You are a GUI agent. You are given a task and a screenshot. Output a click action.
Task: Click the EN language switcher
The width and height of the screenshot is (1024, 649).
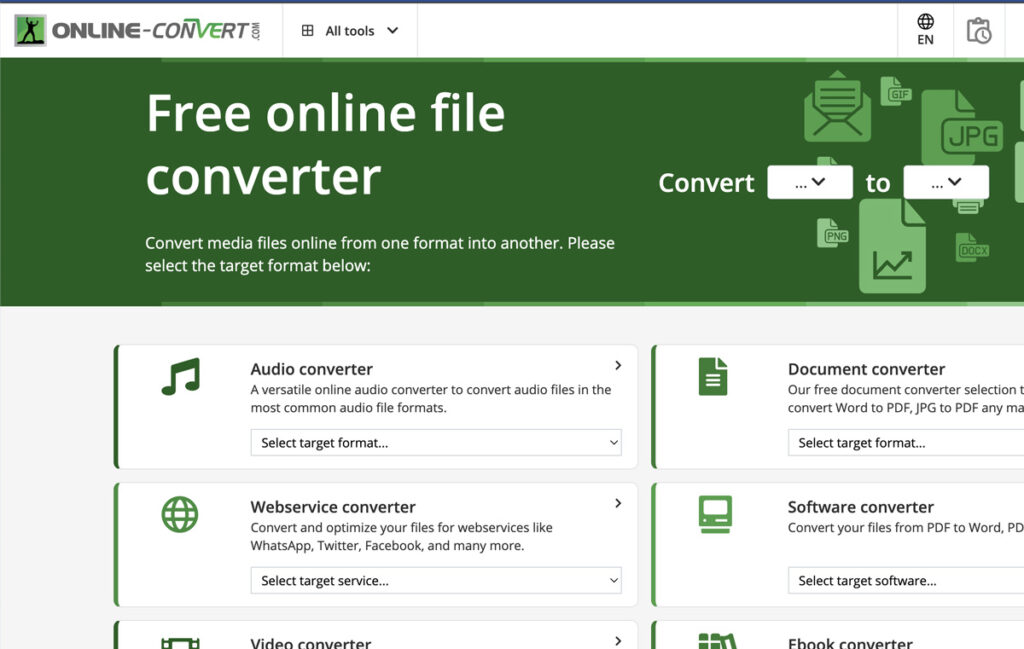(x=925, y=30)
